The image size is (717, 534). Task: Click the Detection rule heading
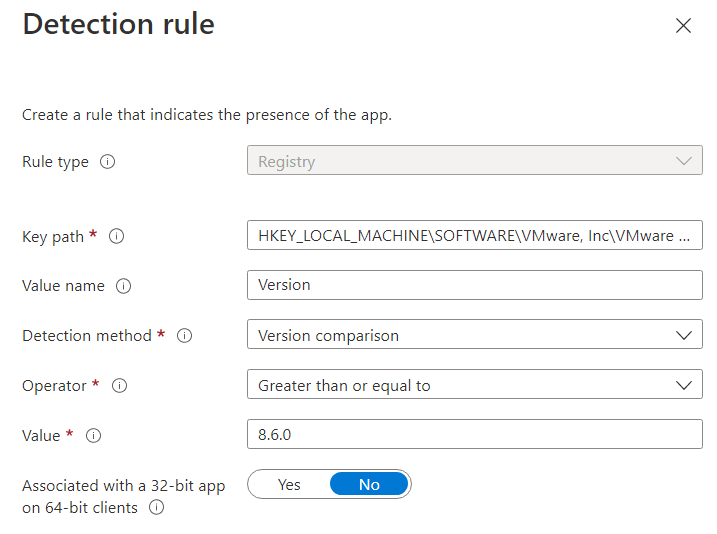[119, 24]
